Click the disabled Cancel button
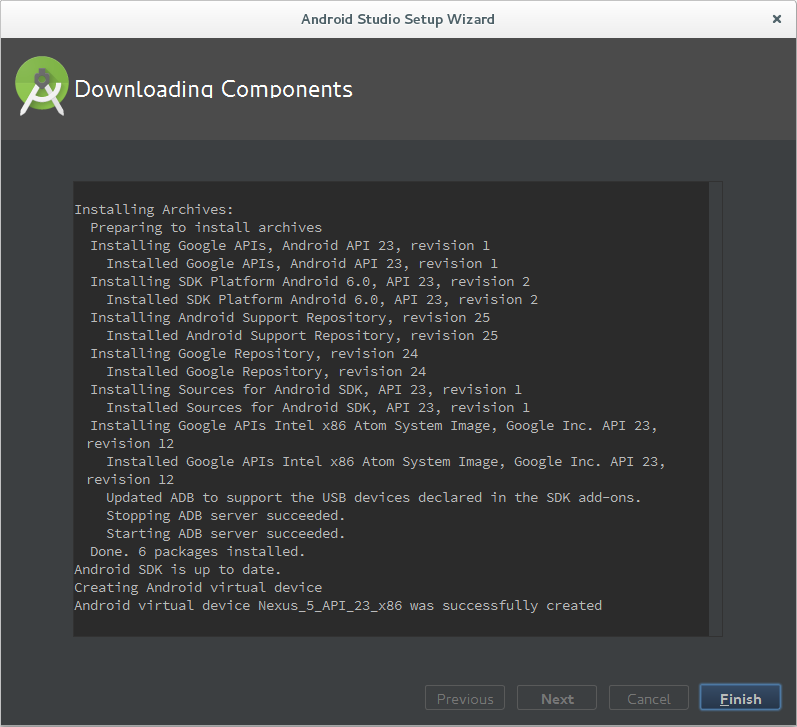Image resolution: width=797 pixels, height=727 pixels. [649, 698]
